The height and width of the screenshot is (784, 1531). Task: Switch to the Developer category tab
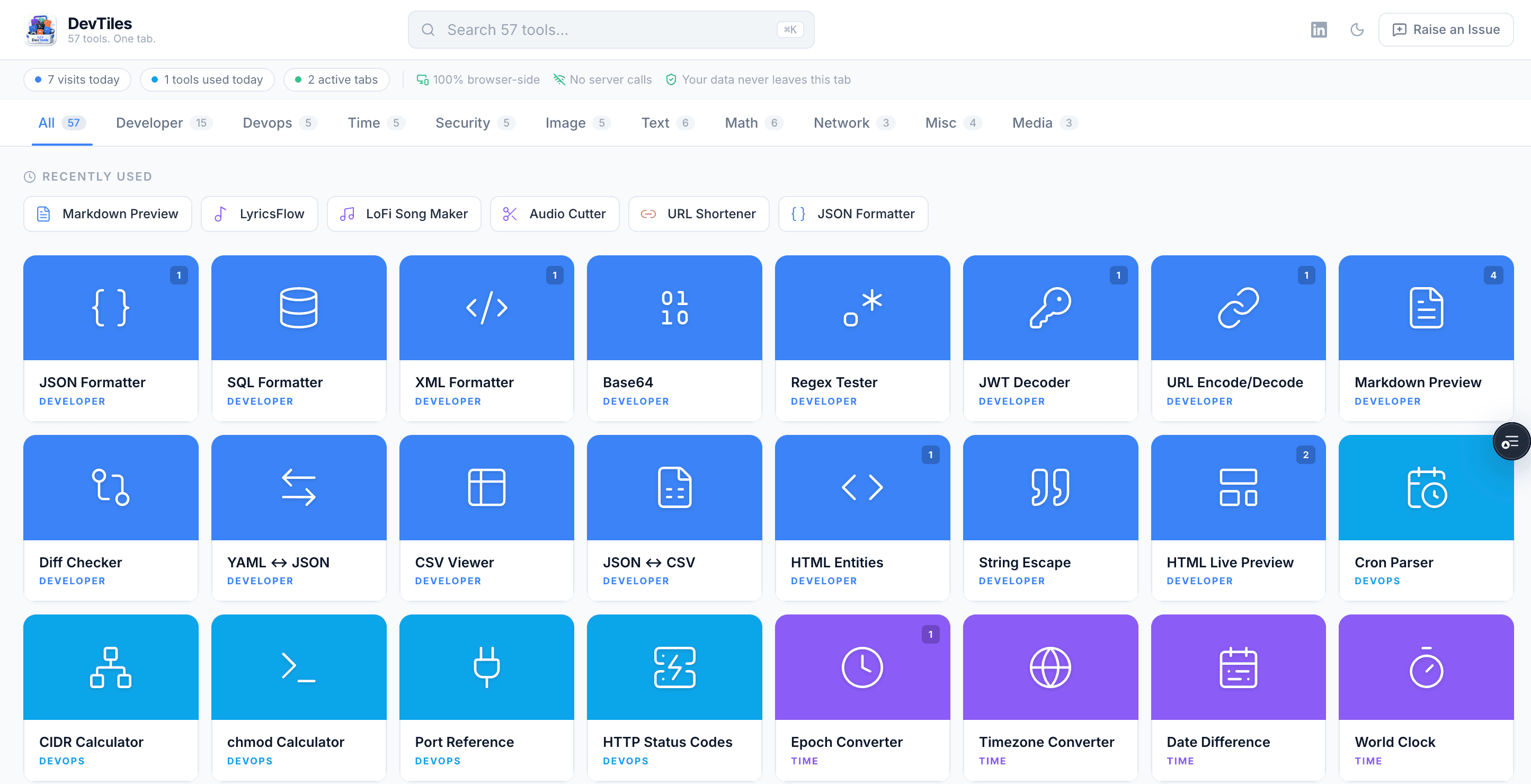(164, 123)
